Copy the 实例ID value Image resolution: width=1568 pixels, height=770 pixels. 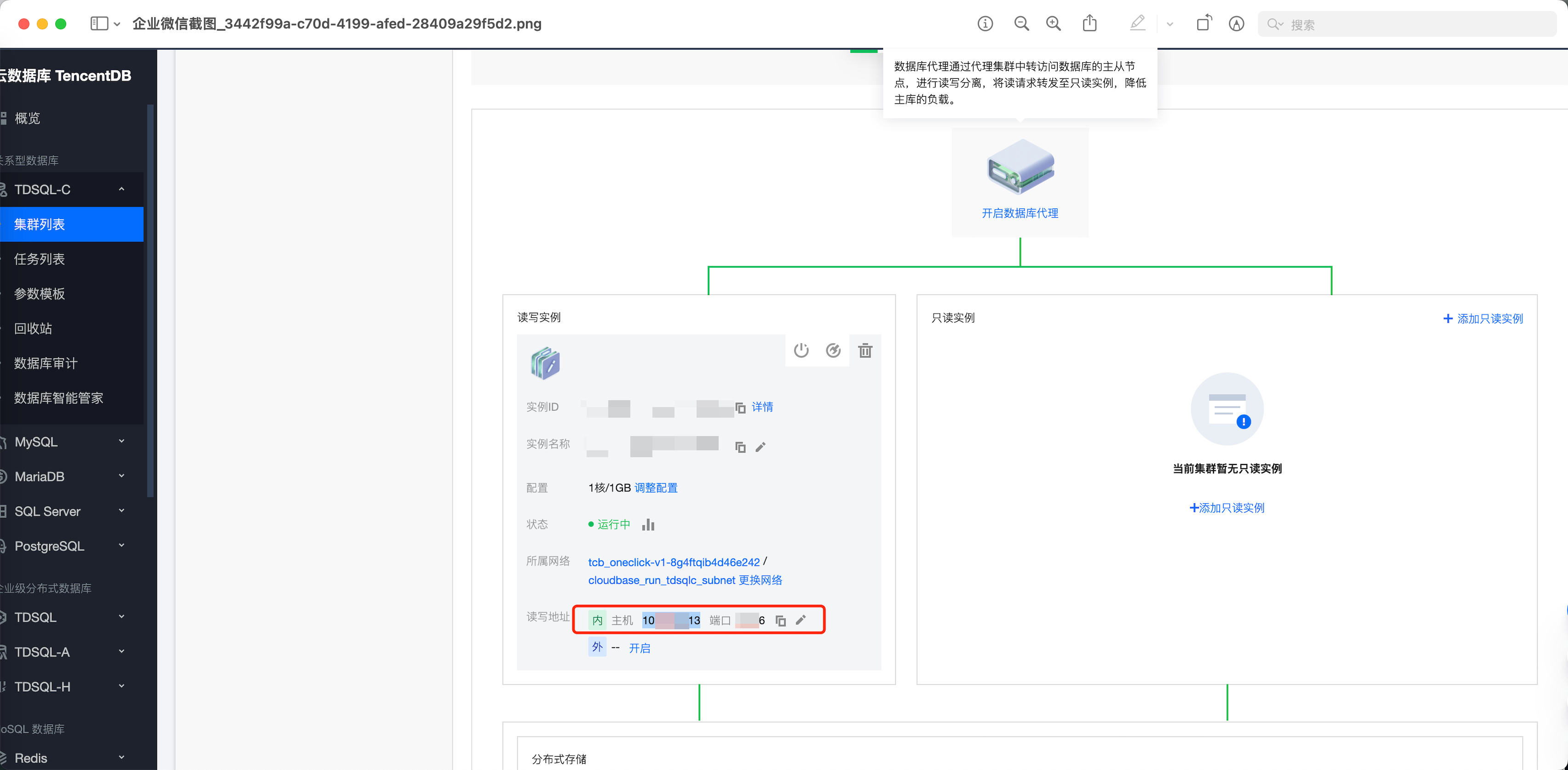(x=740, y=408)
